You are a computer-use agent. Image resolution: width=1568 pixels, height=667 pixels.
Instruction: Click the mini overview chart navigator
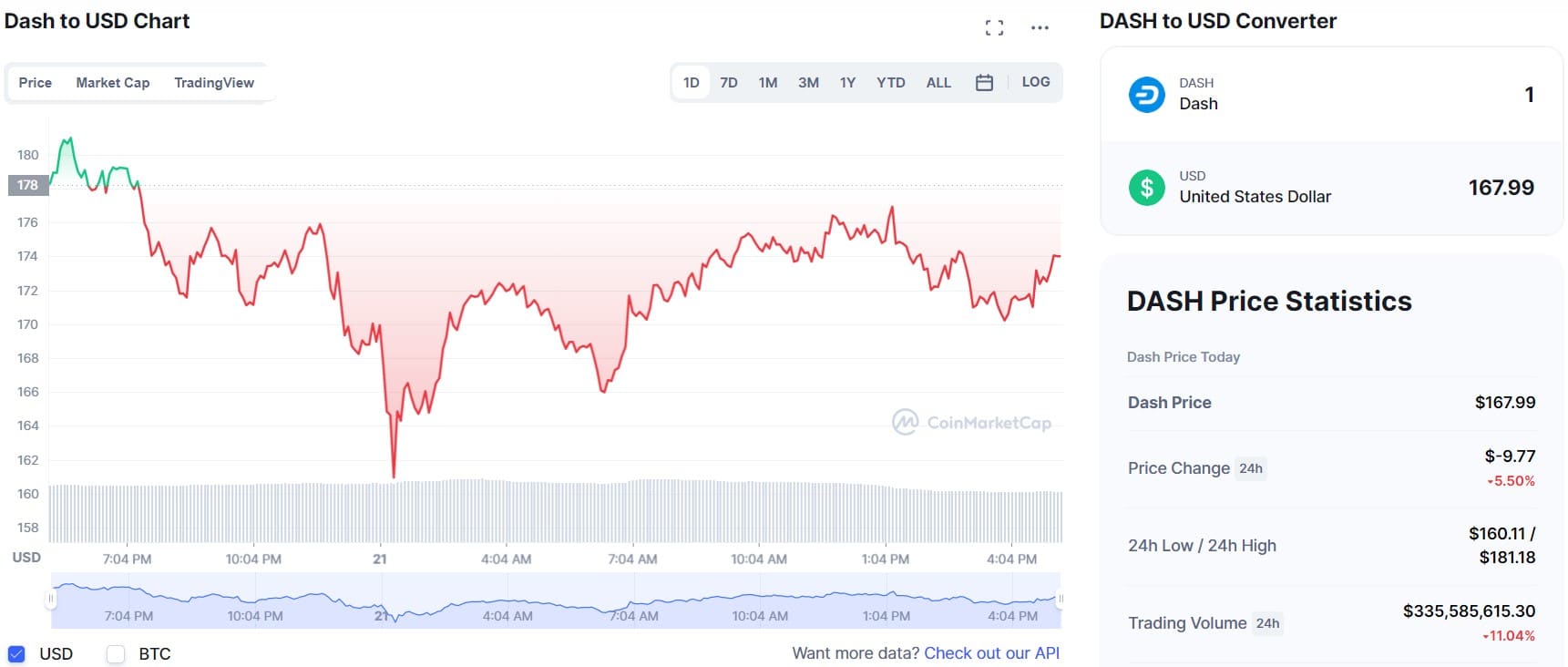tap(556, 600)
